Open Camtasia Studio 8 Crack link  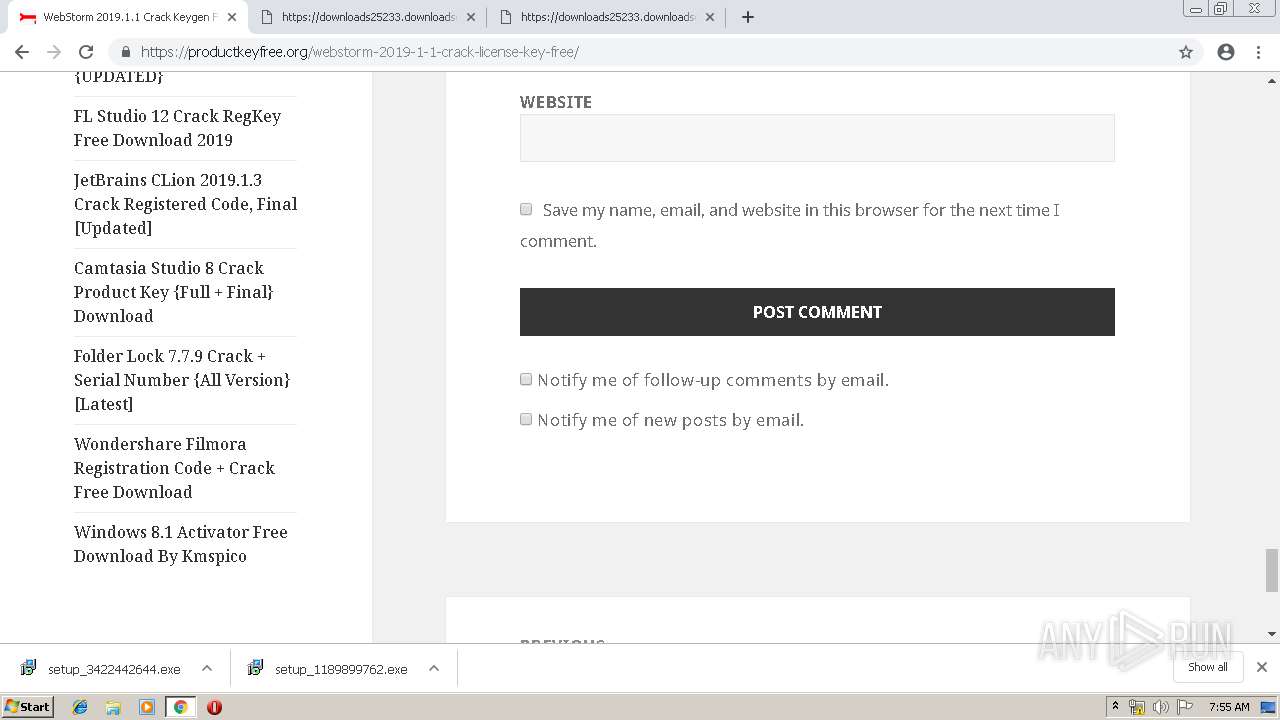(x=173, y=292)
